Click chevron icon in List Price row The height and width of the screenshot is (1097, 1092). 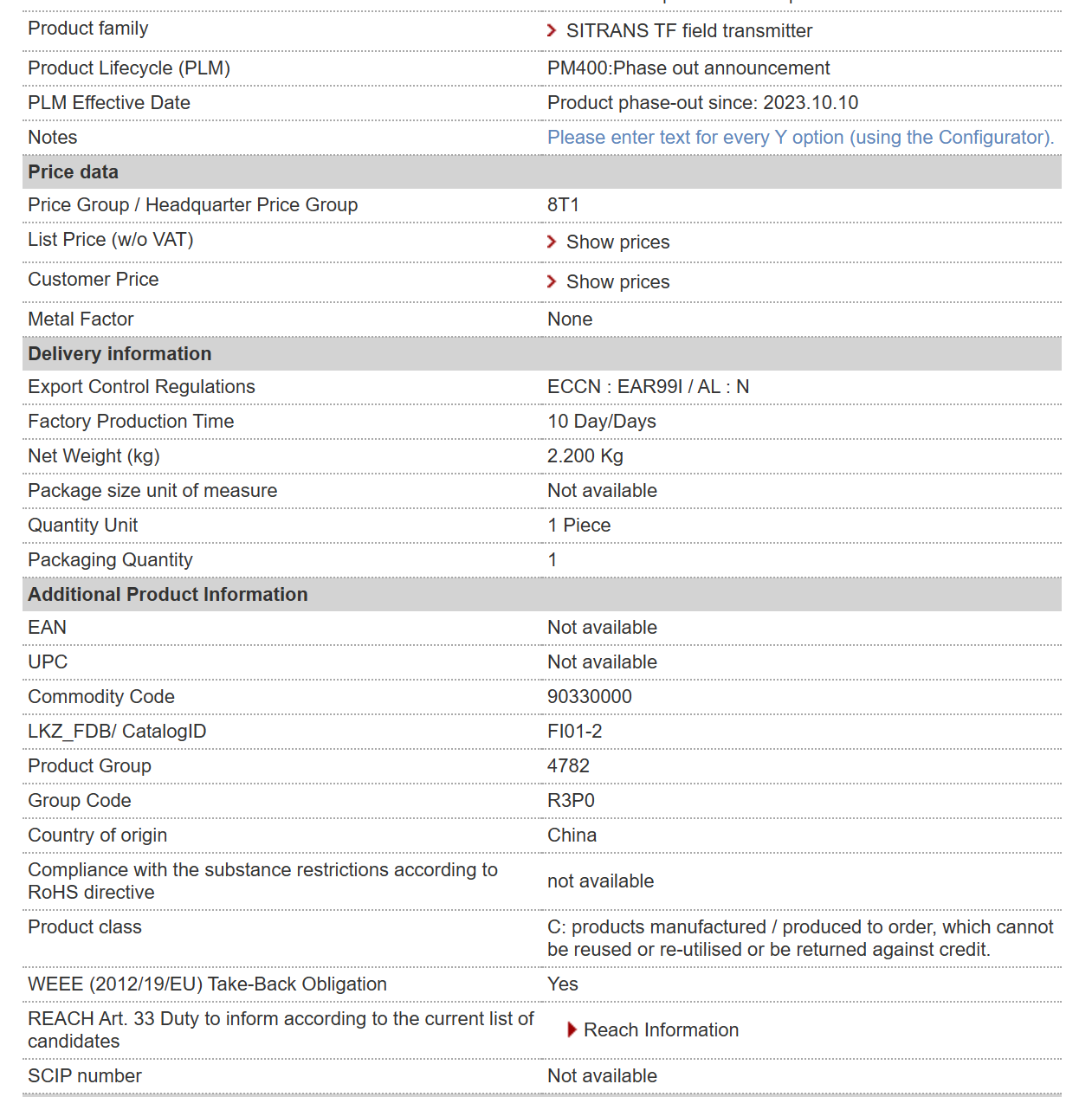click(552, 242)
